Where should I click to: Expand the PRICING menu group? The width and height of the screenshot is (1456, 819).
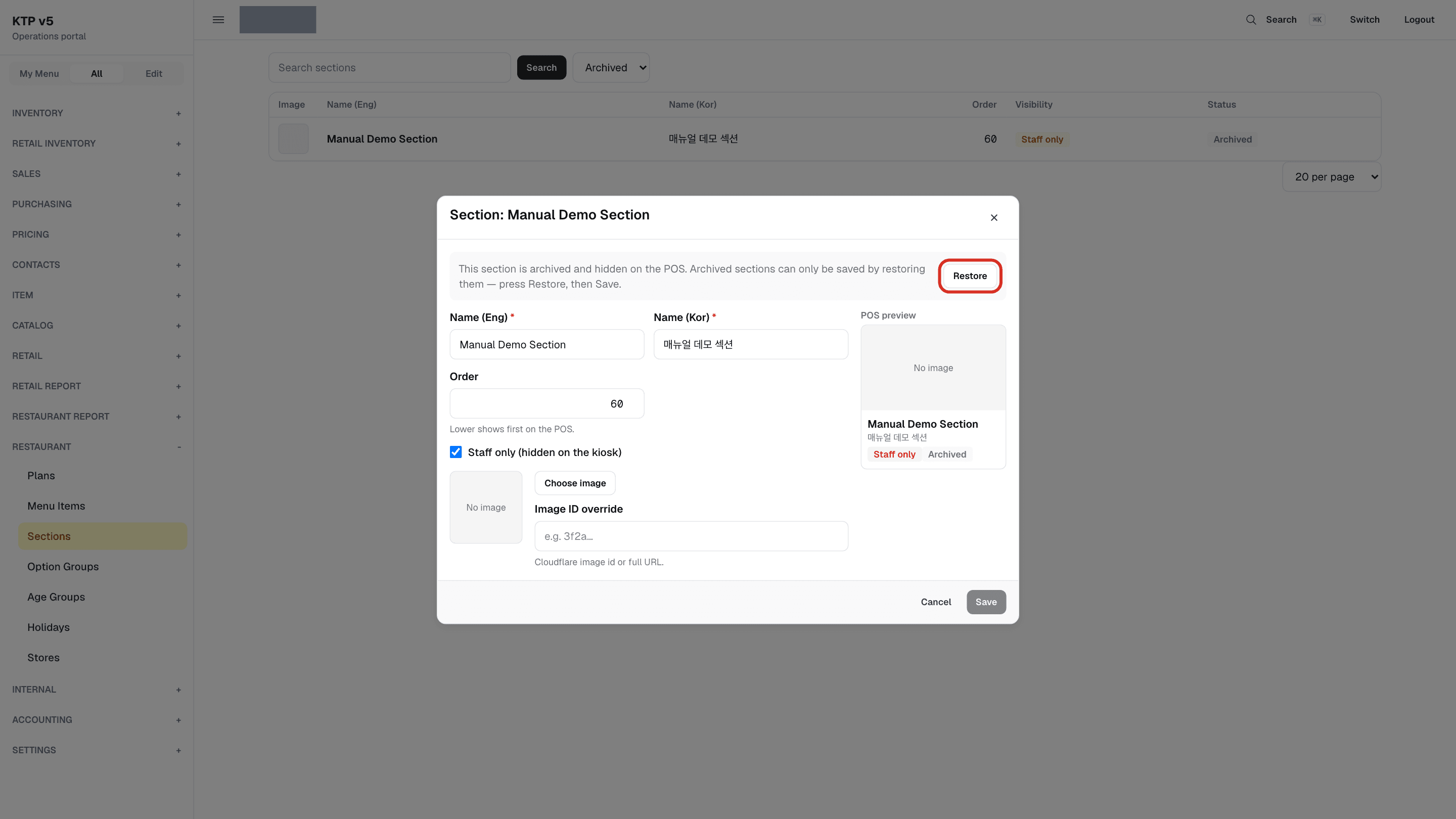(x=97, y=235)
